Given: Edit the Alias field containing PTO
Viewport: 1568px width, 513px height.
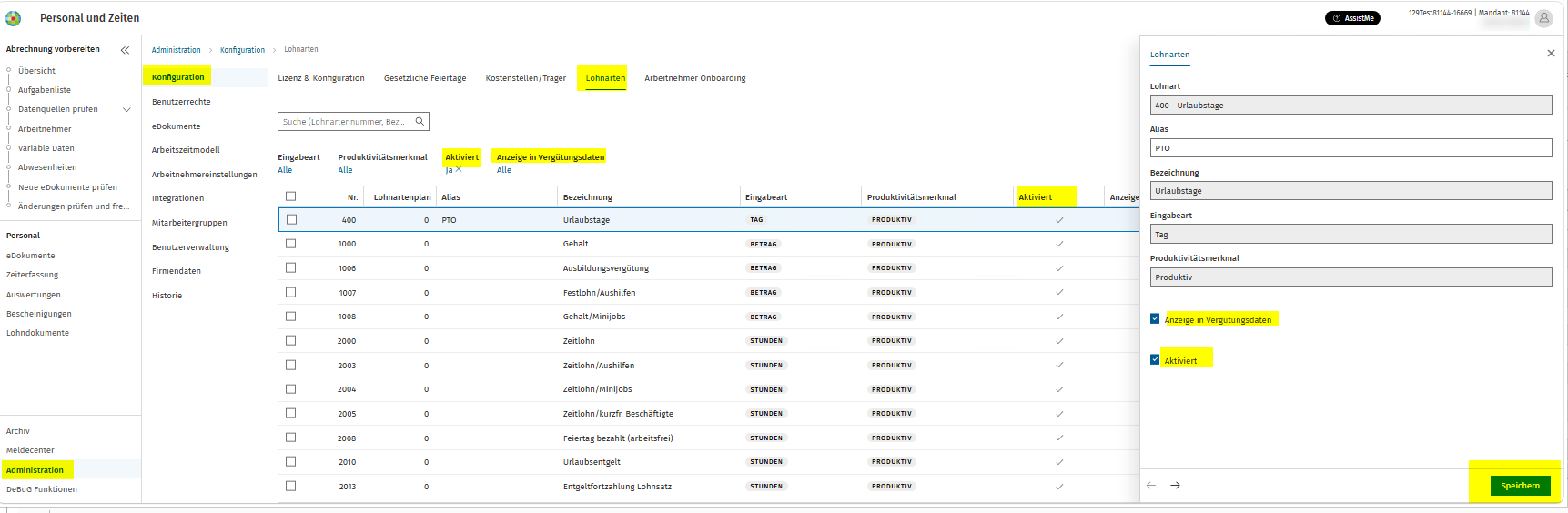Looking at the screenshot, I should 1351,148.
